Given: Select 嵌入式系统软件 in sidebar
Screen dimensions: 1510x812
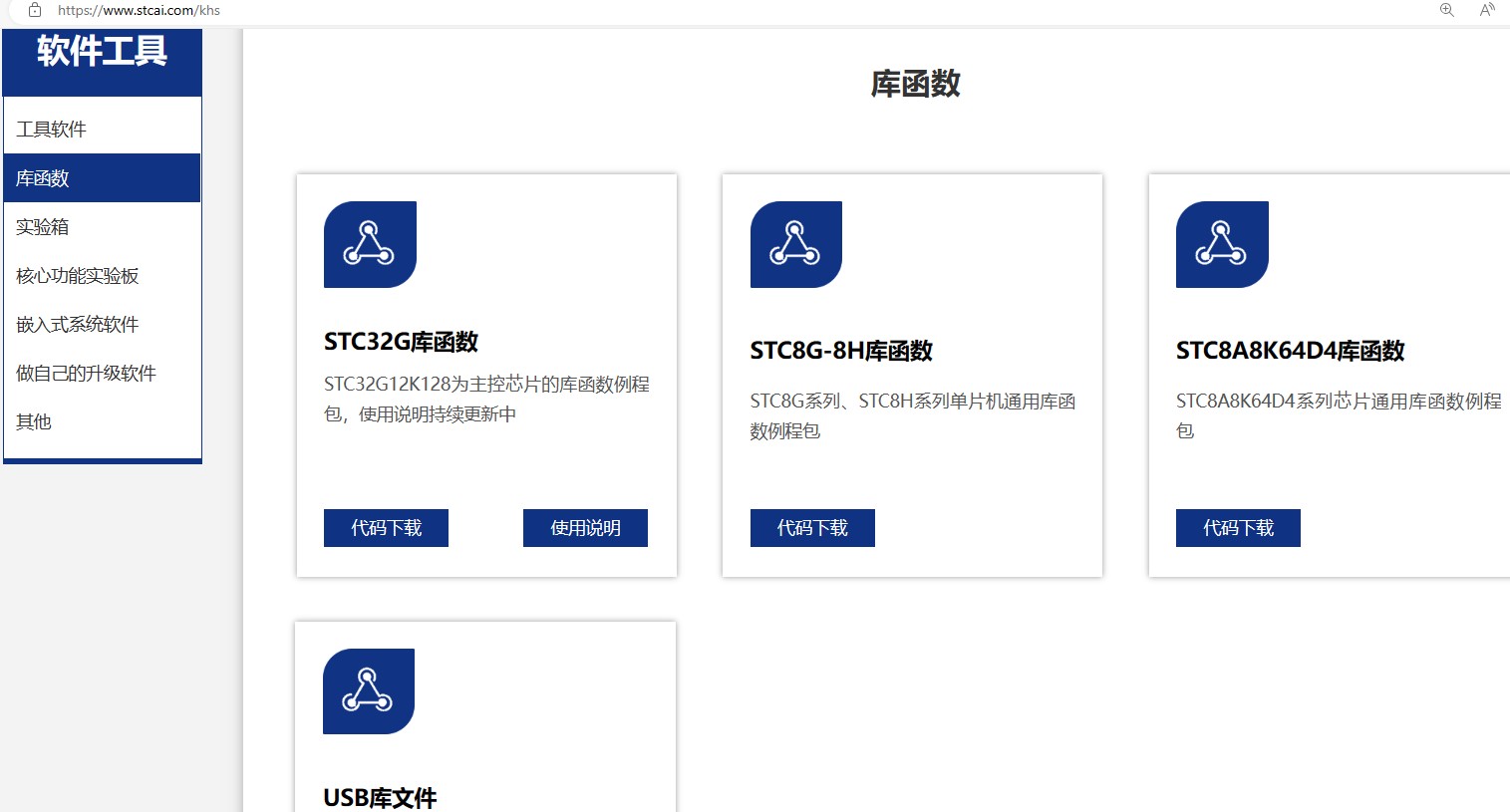Looking at the screenshot, I should (x=103, y=325).
